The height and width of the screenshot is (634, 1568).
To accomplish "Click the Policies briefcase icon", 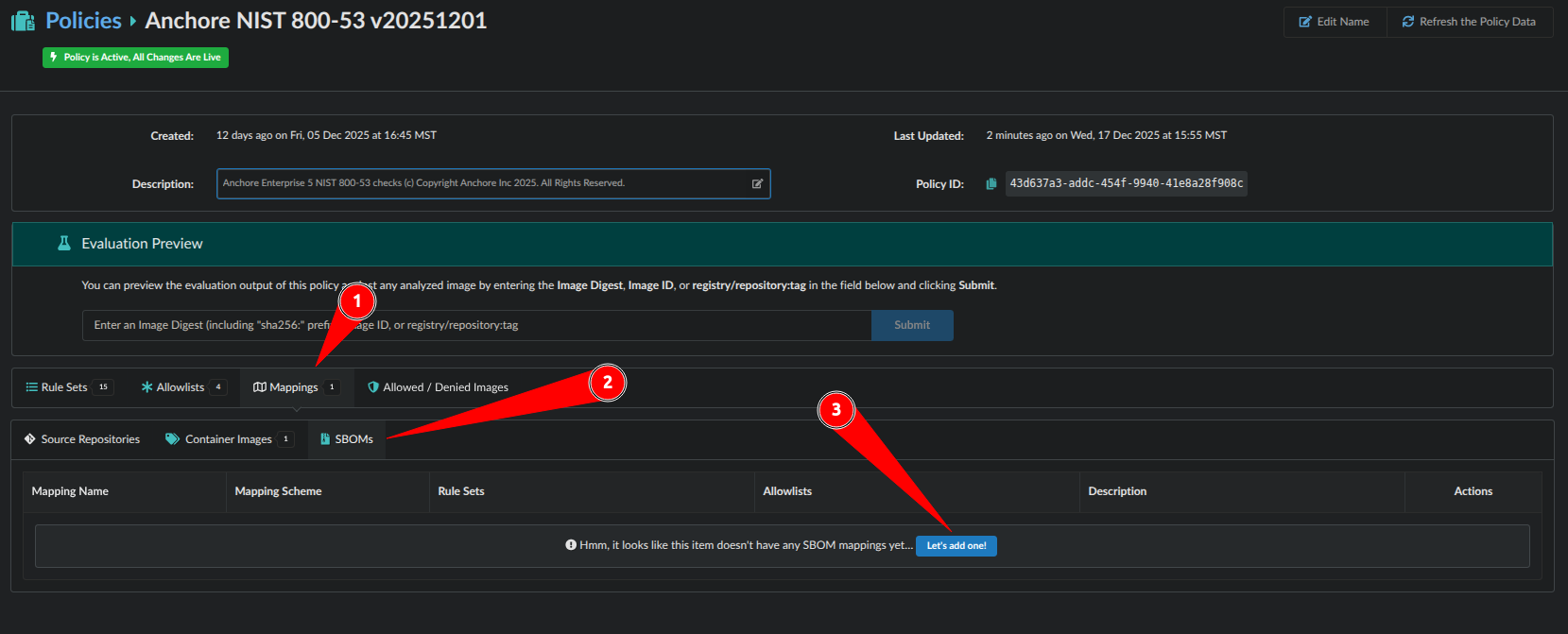I will tap(23, 21).
